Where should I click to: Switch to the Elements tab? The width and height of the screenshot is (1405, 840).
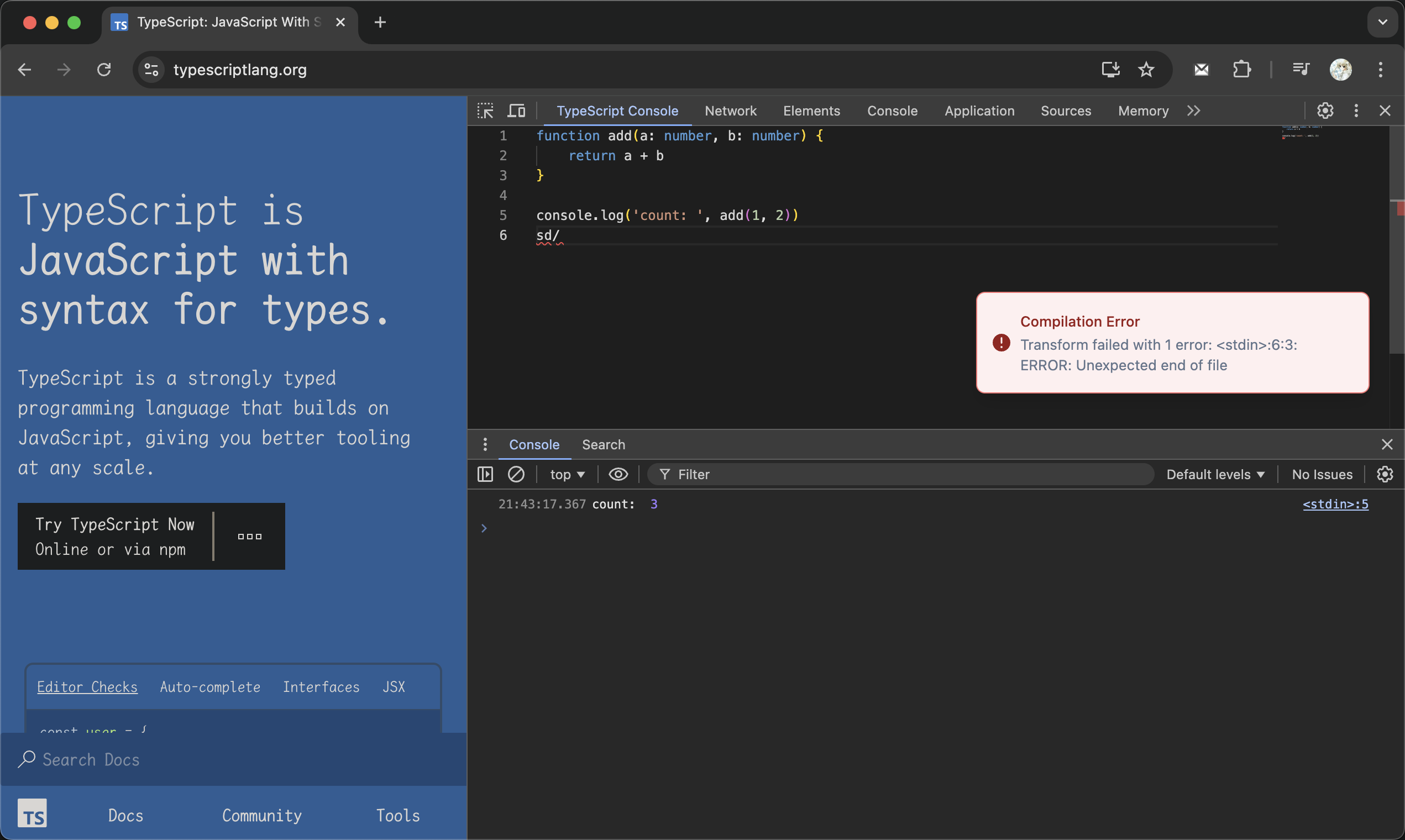(811, 111)
